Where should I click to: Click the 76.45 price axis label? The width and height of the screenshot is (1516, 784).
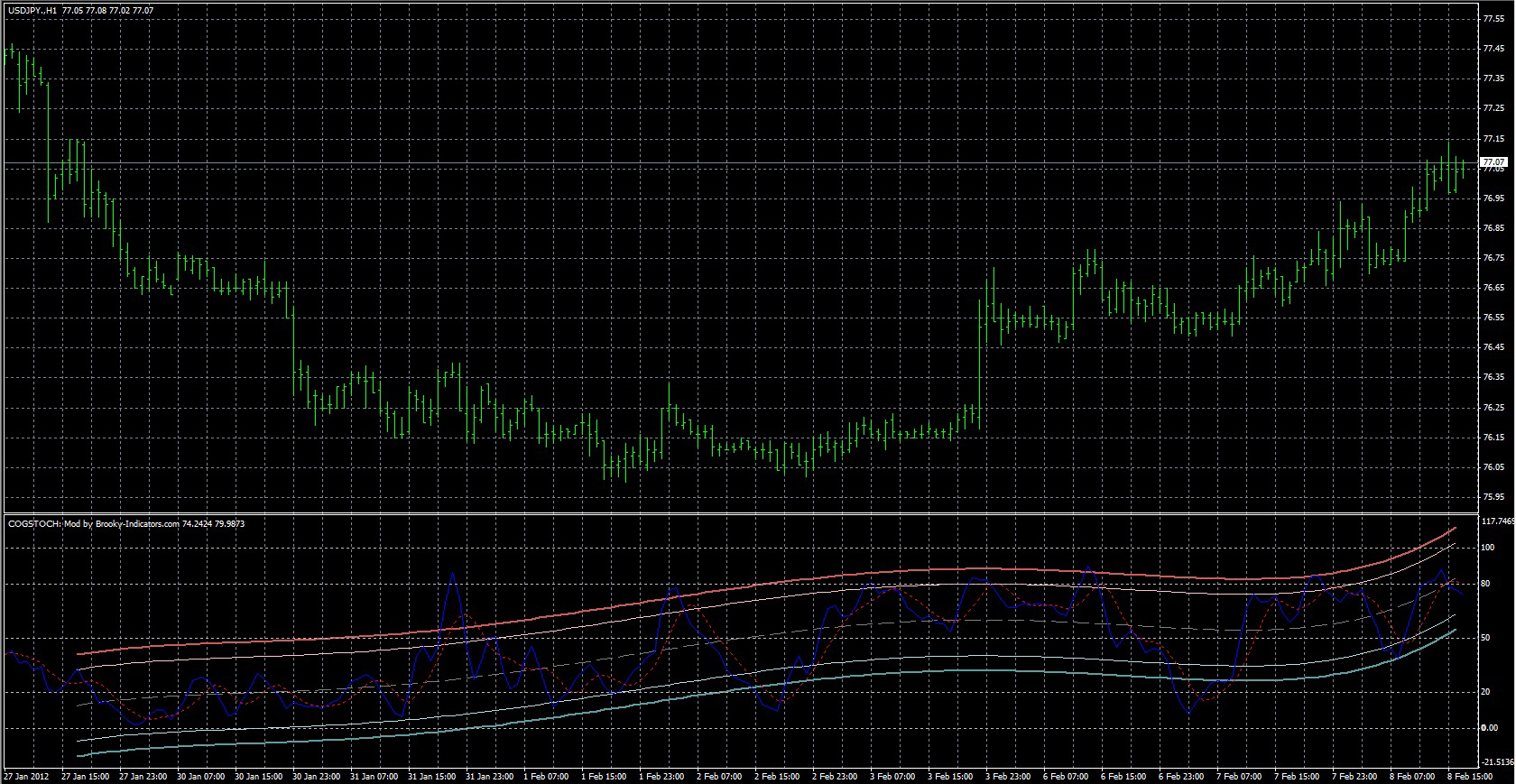1493,347
